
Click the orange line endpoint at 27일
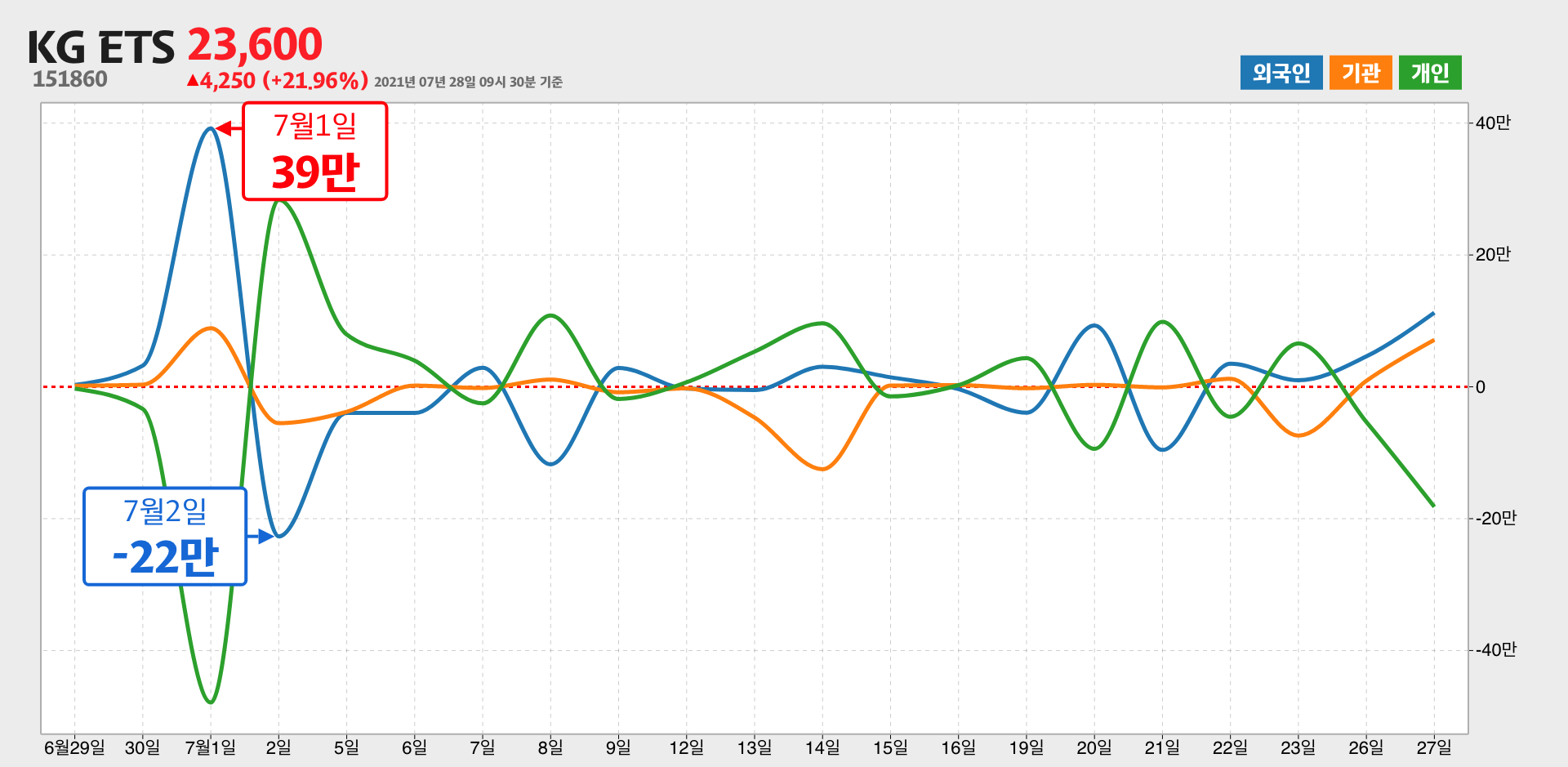click(1433, 341)
